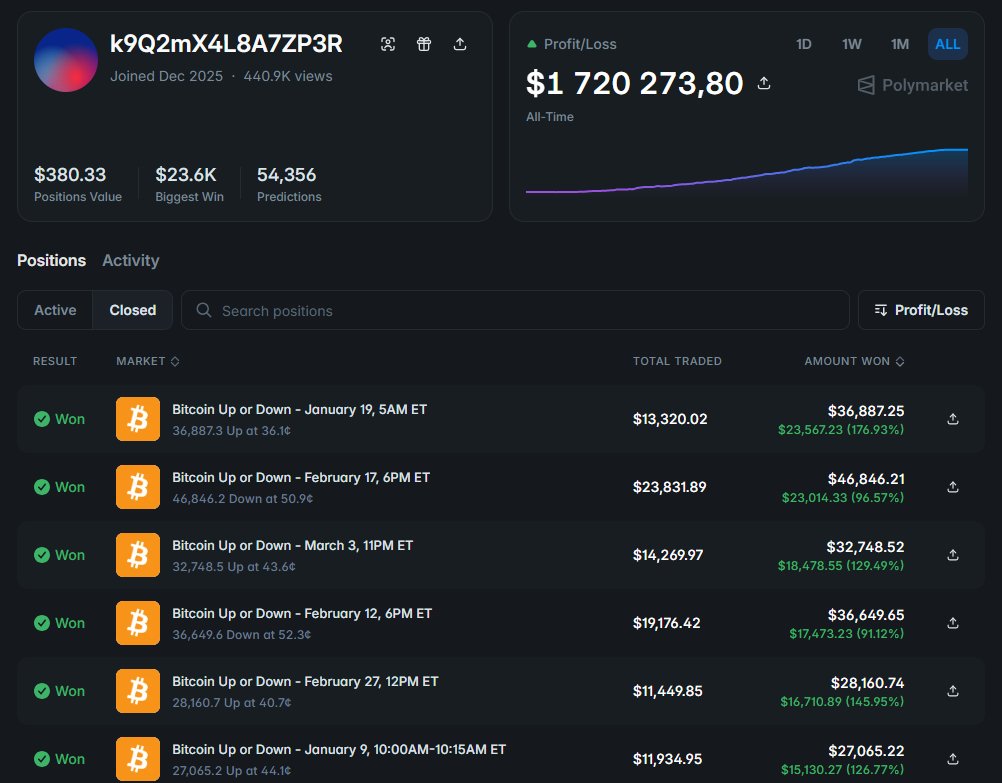Share the March 3, 11PM ET position
The height and width of the screenshot is (783, 1002).
[953, 555]
